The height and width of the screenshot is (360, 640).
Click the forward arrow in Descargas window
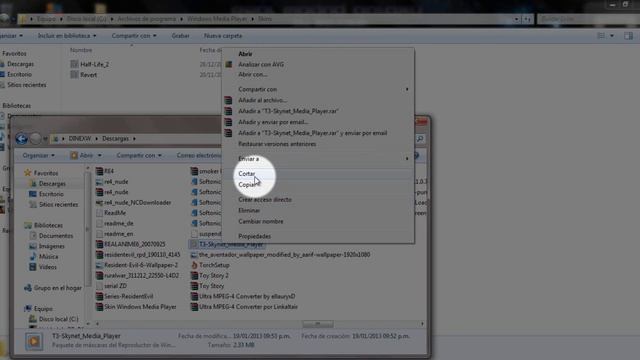click(36, 139)
